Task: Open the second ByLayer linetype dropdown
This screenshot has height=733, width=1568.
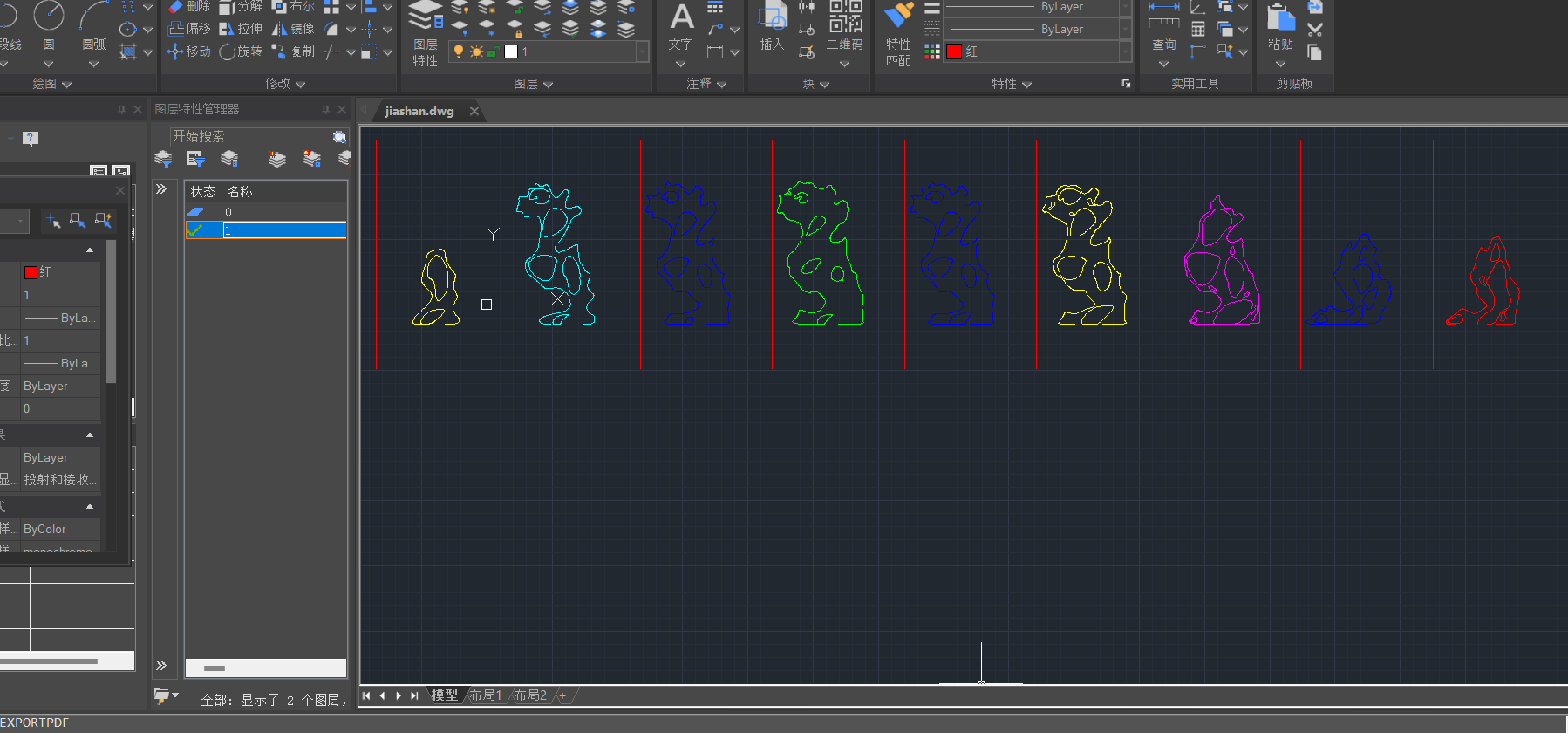Action: tap(1125, 29)
